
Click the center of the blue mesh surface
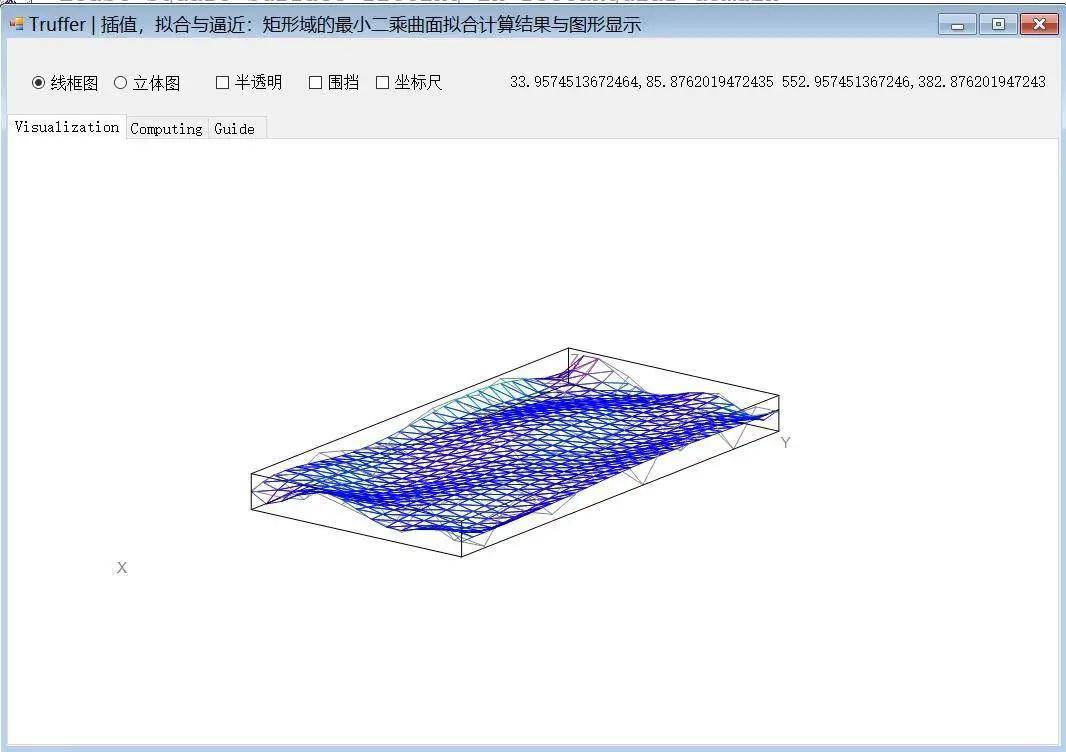pyautogui.click(x=515, y=450)
